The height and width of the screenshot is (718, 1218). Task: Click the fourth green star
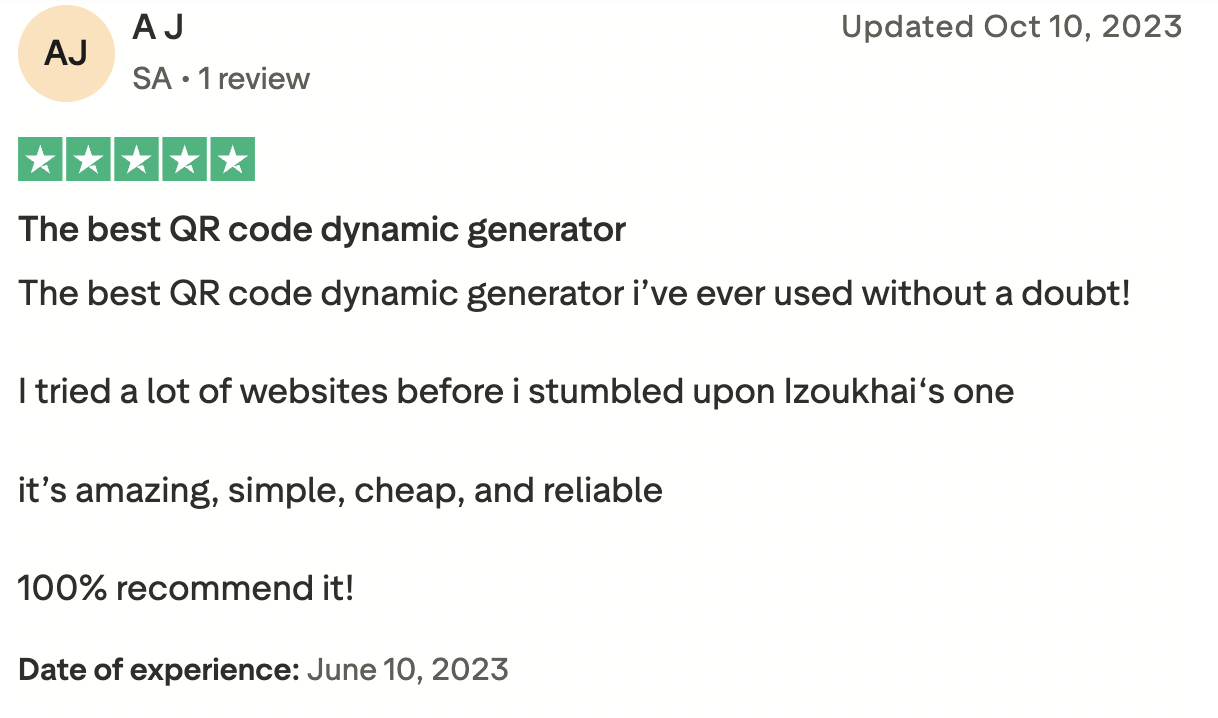(185, 160)
